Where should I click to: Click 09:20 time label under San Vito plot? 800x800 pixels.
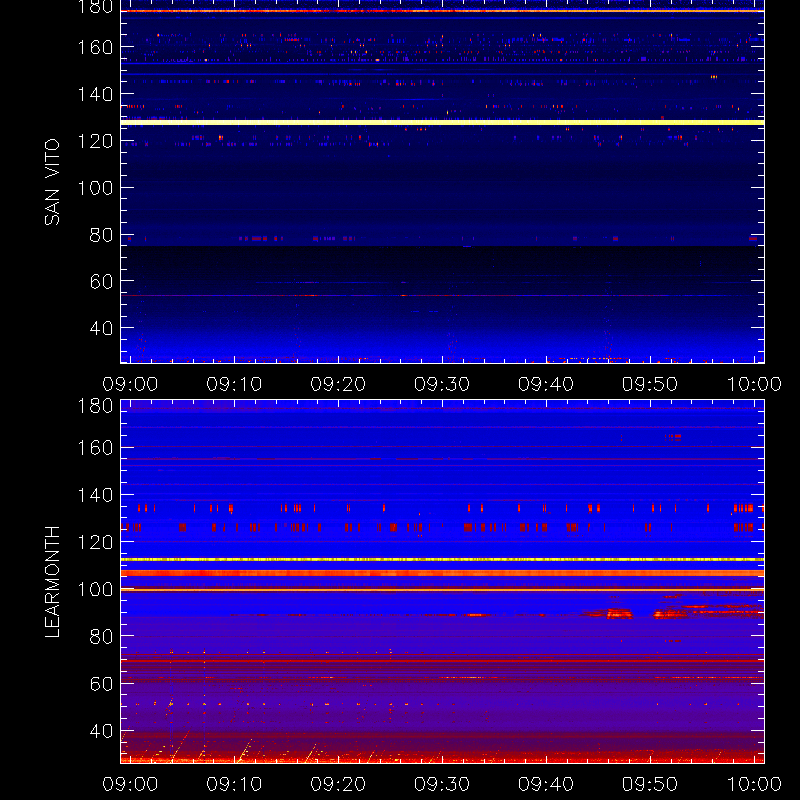338,384
